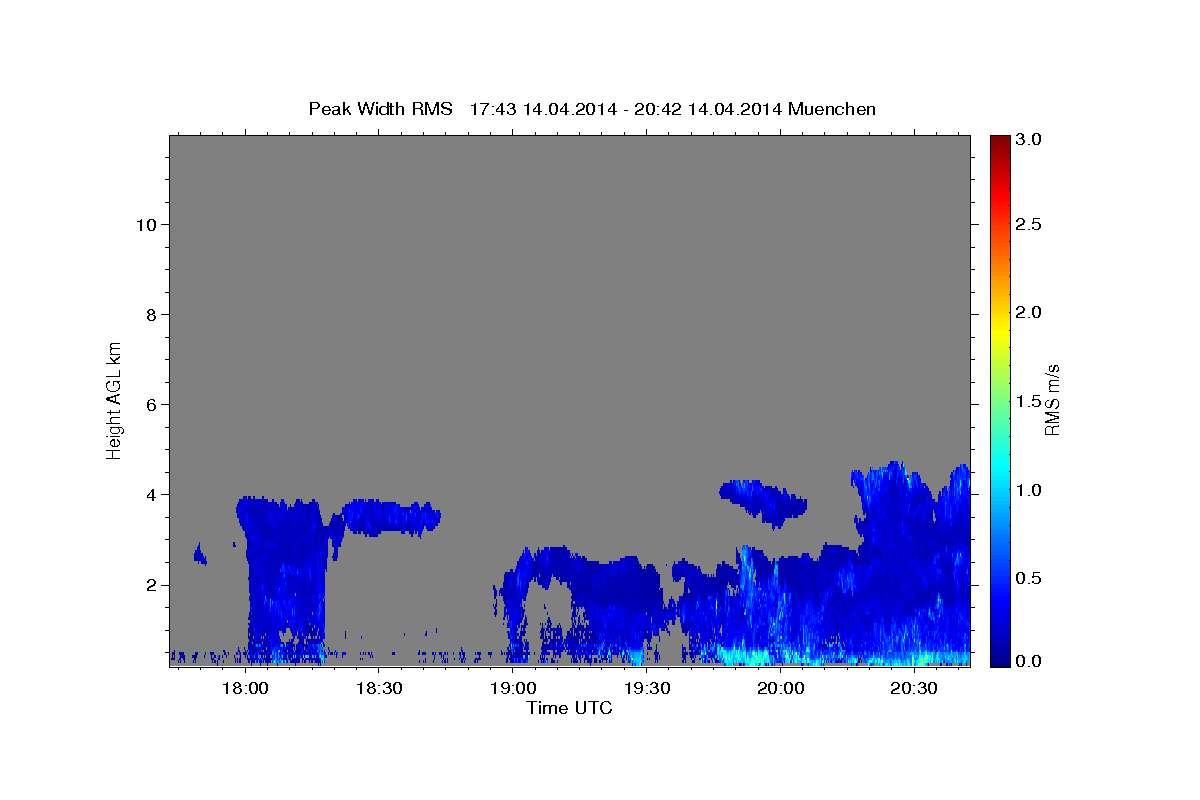This screenshot has width=1200, height=800.
Task: Click the 19:00 time tick label
Action: pyautogui.click(x=512, y=688)
